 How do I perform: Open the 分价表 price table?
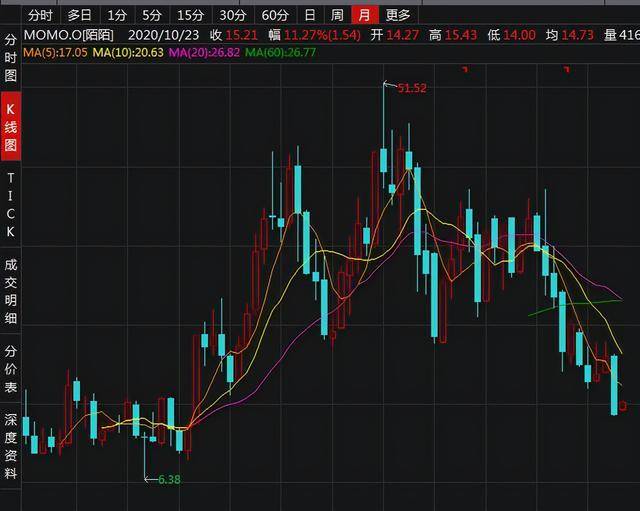(11, 367)
